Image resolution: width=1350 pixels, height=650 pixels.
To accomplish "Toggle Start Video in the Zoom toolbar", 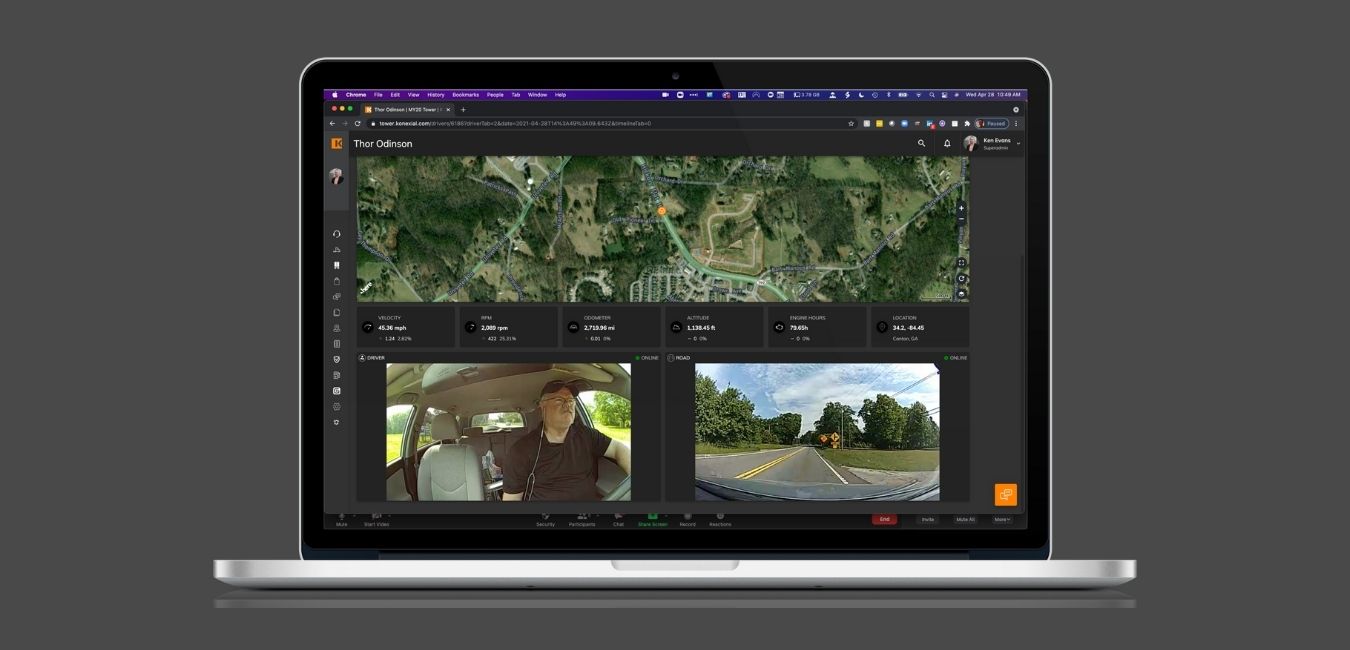I will click(x=376, y=519).
